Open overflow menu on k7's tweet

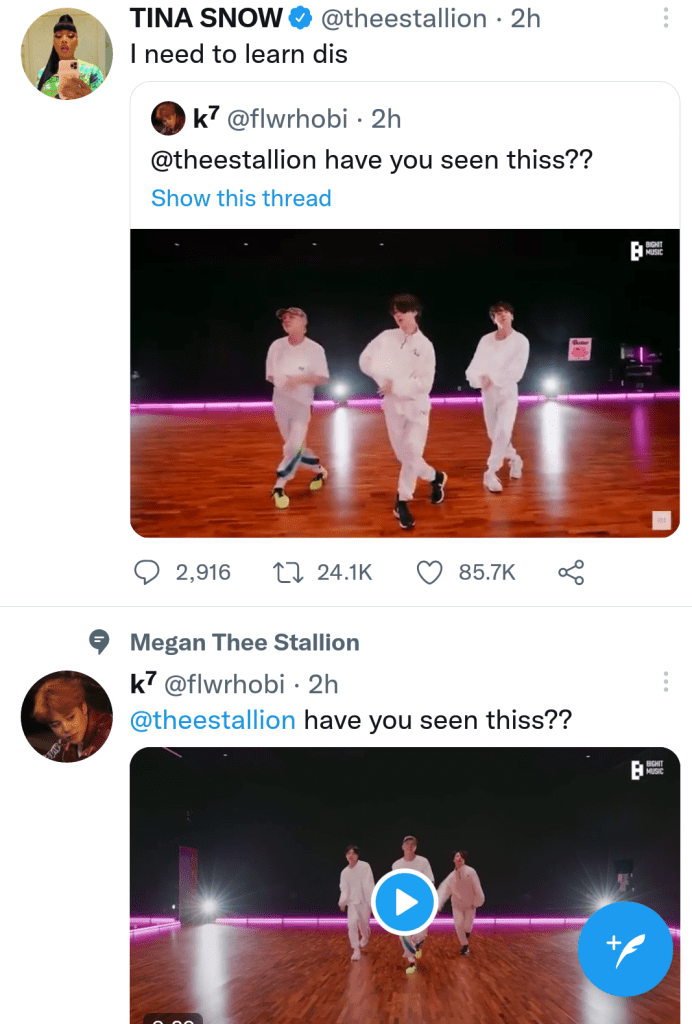(x=665, y=683)
